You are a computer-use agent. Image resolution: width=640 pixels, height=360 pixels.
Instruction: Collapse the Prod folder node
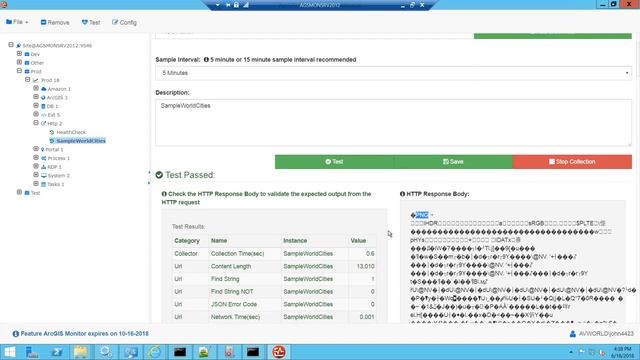pos(19,71)
